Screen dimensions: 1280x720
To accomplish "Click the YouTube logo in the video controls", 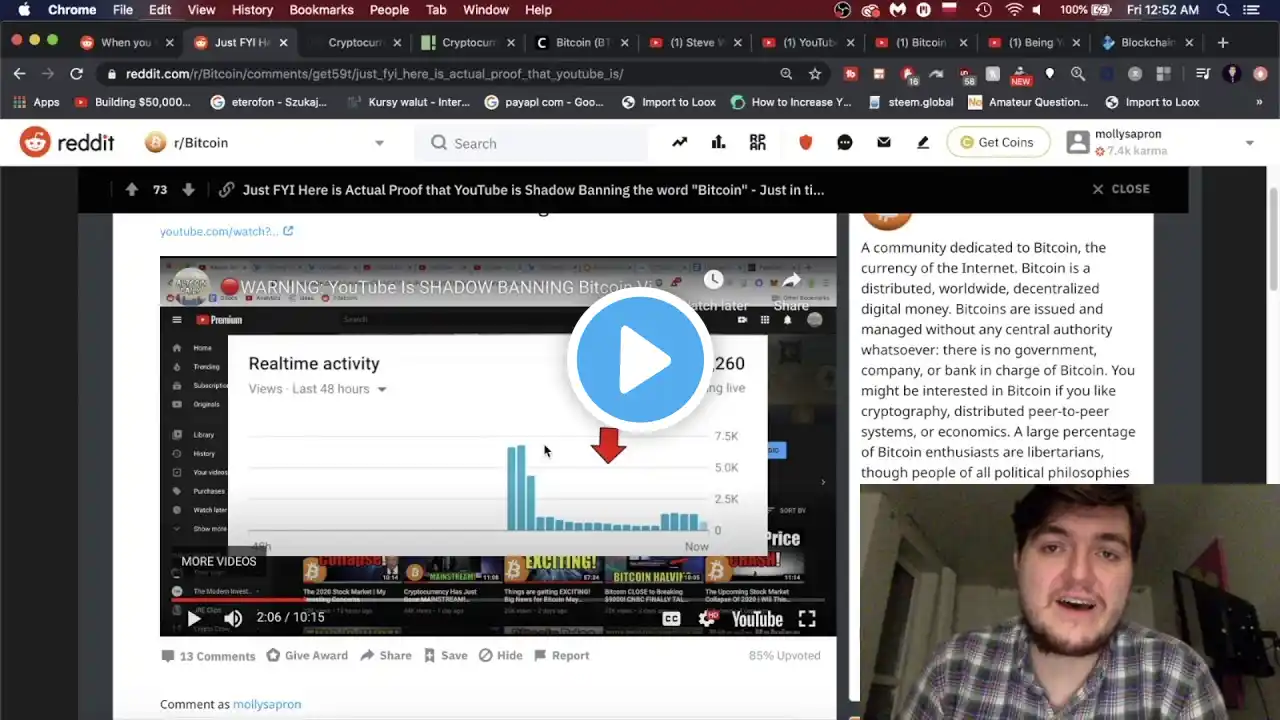I will (x=757, y=619).
